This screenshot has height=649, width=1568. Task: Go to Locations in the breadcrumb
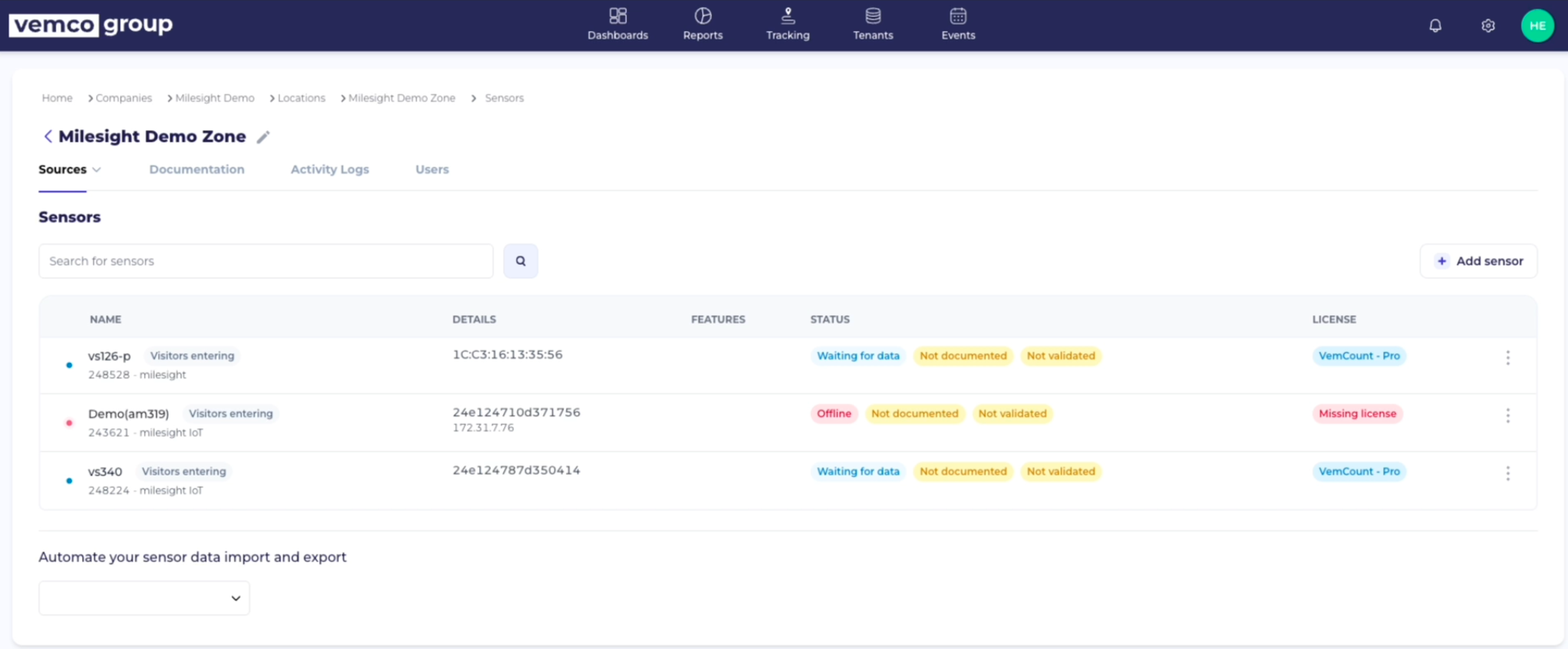(301, 98)
